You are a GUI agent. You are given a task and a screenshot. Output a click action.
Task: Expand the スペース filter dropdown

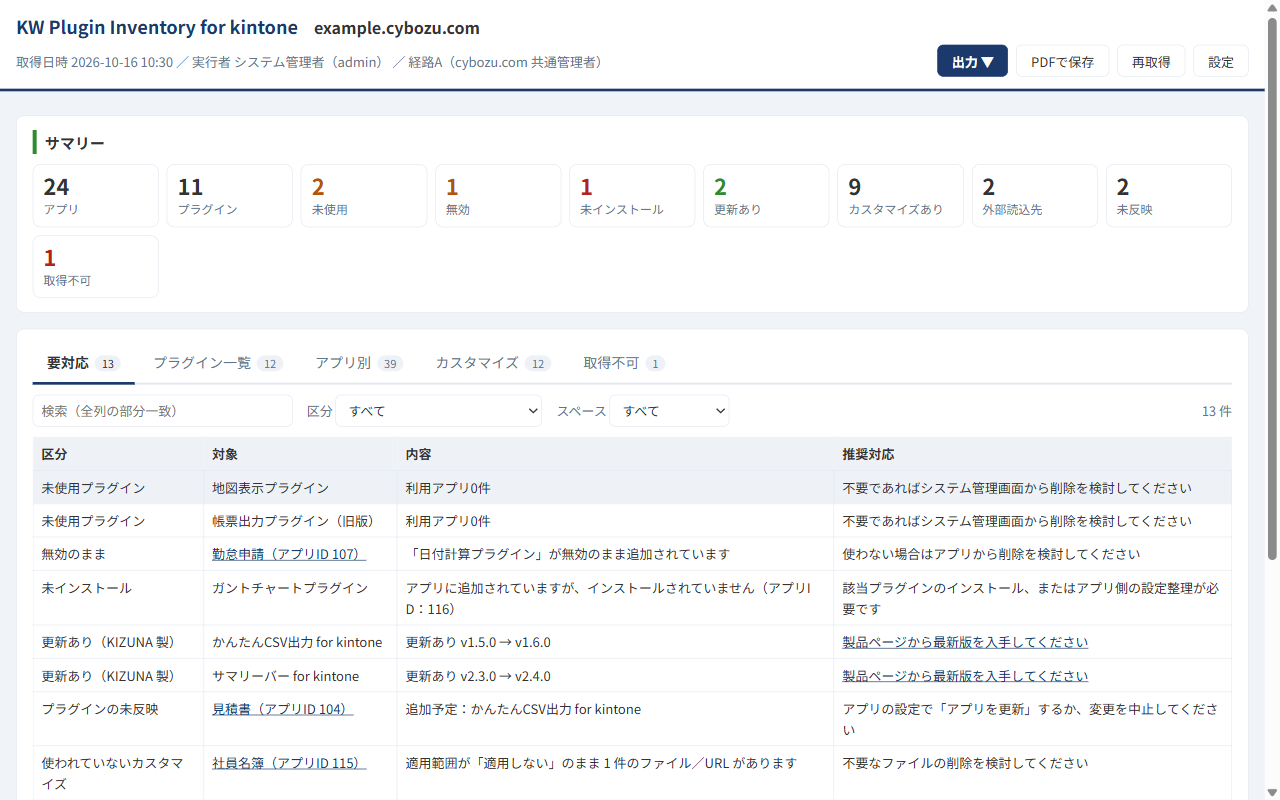[669, 411]
